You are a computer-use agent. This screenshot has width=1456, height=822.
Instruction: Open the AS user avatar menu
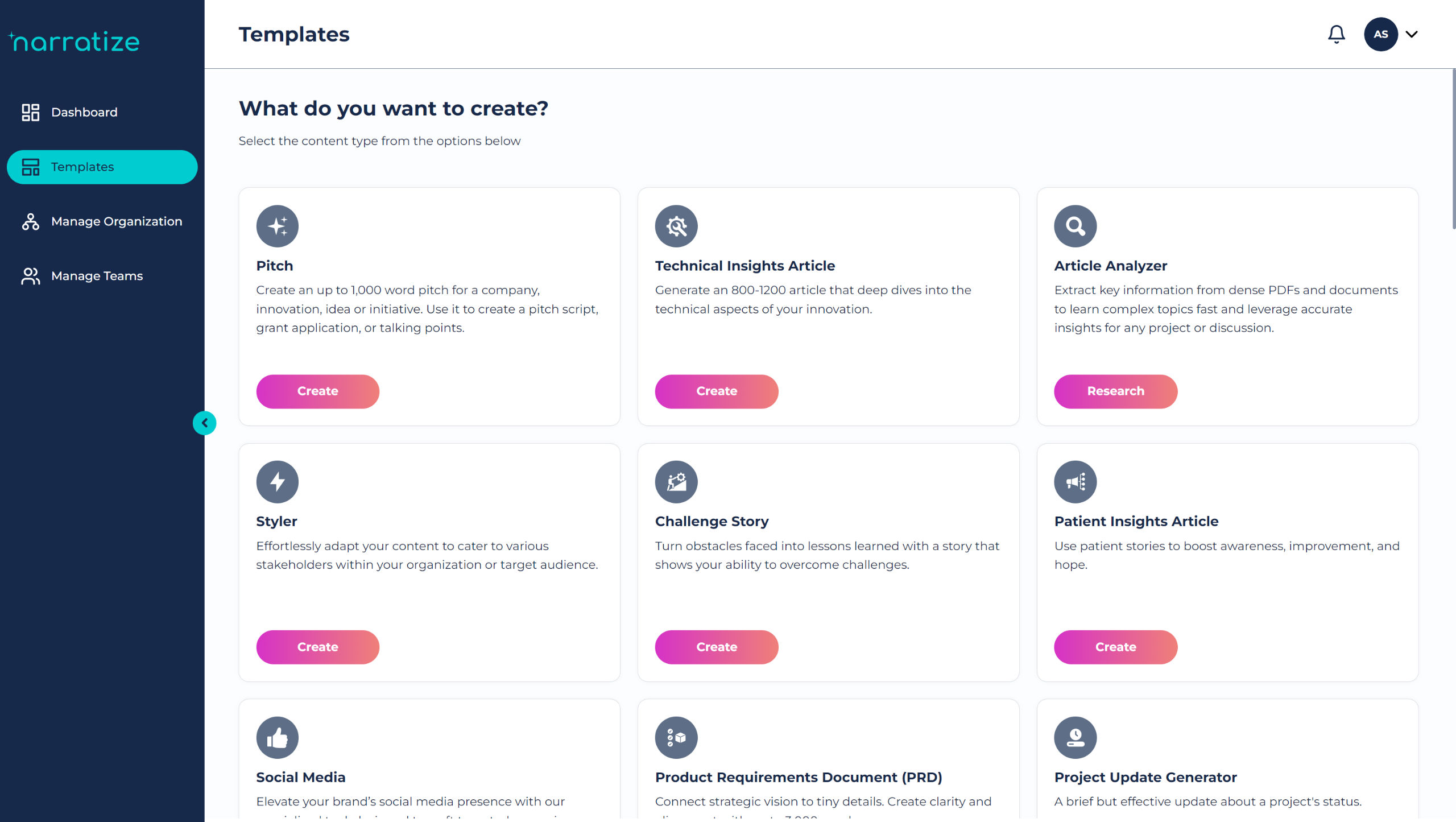[x=1380, y=34]
